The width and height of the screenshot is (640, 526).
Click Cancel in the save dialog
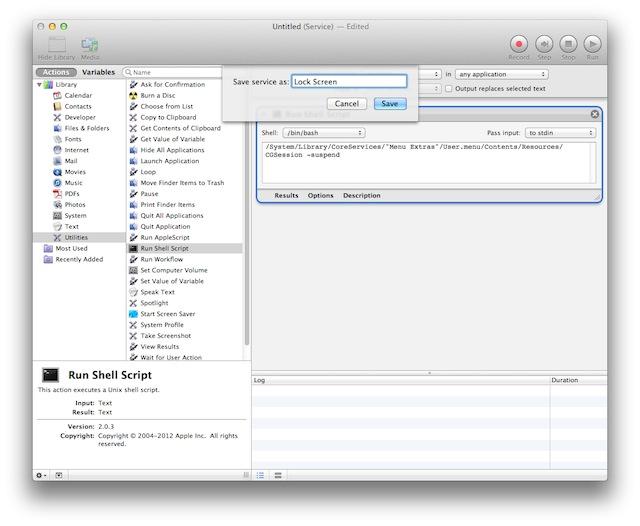coord(346,104)
